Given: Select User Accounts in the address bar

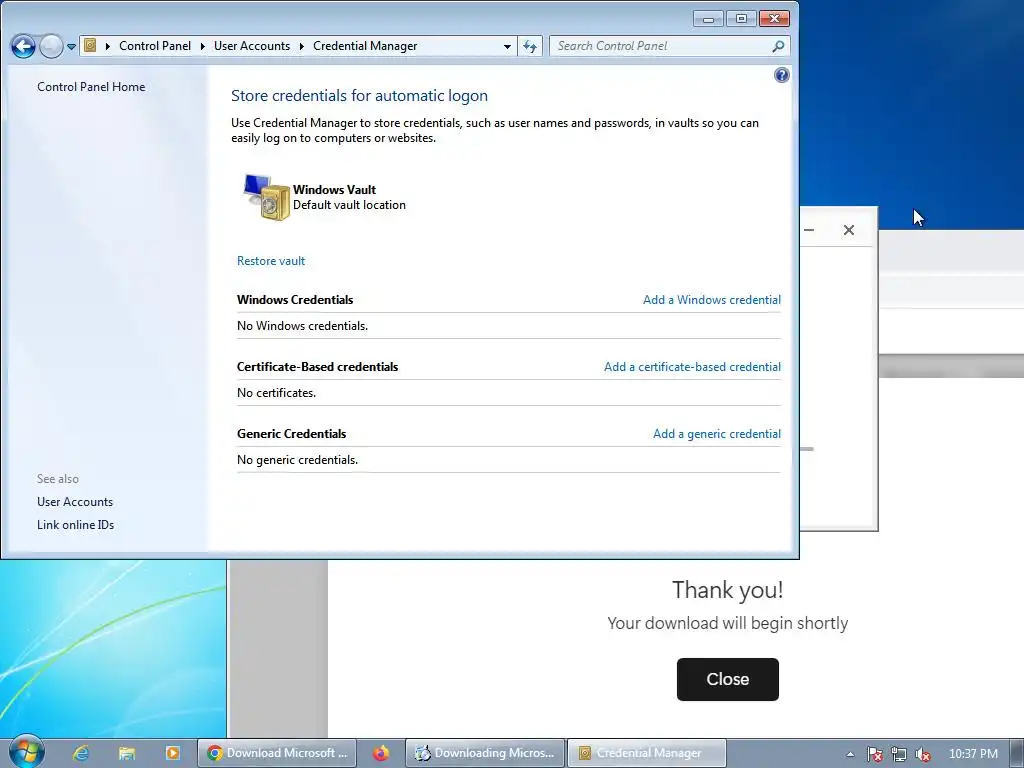Looking at the screenshot, I should pos(252,46).
